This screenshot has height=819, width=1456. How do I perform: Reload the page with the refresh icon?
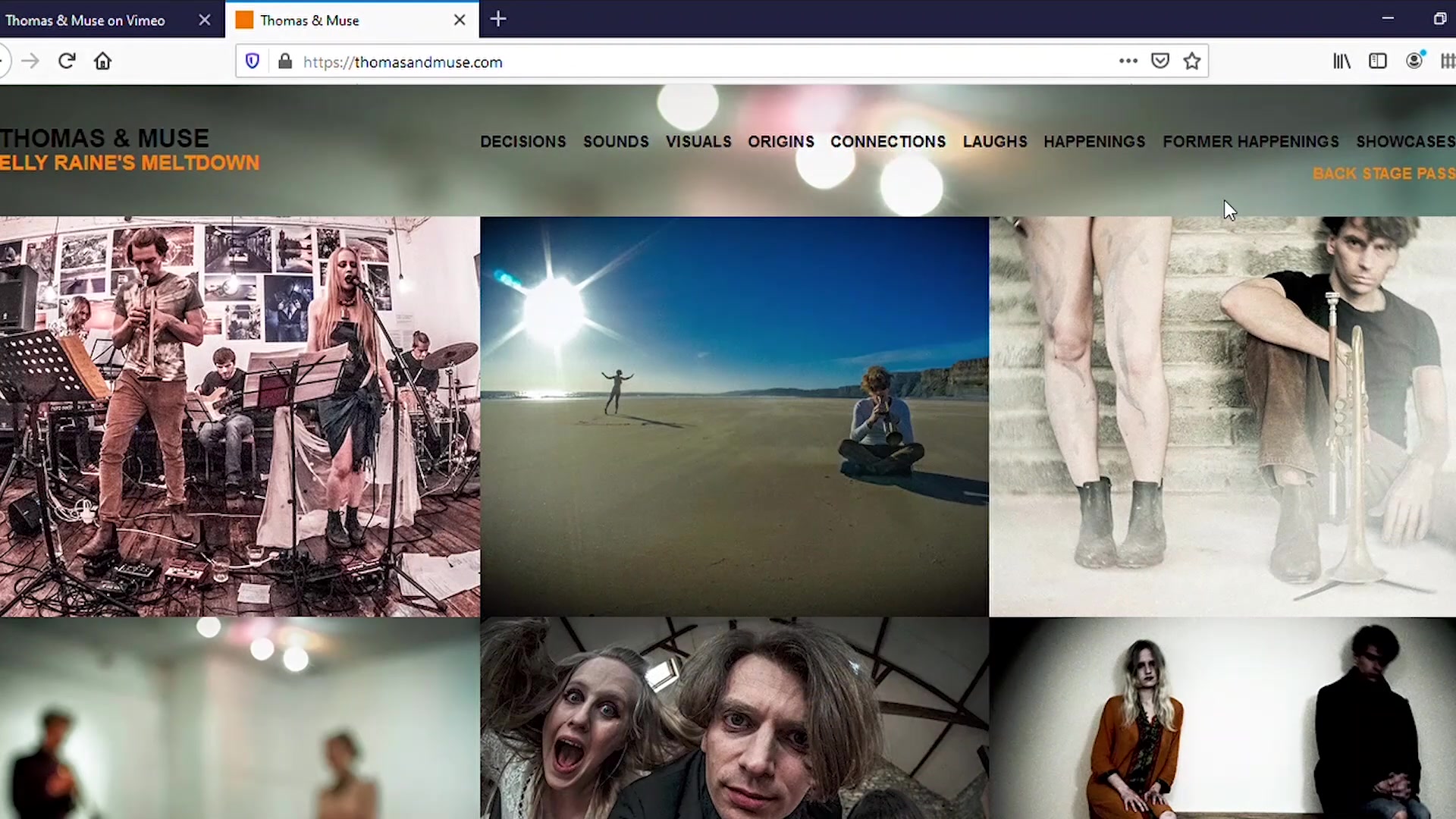[67, 61]
